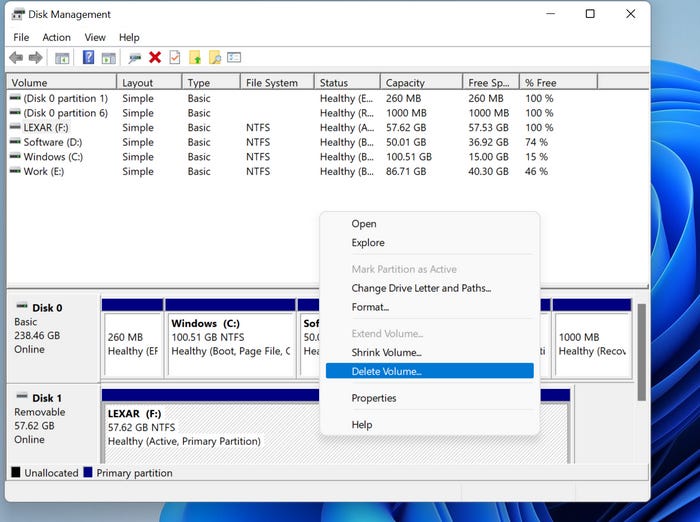The height and width of the screenshot is (522, 700).
Task: Click the Back arrow toolbar icon
Action: pos(16,58)
